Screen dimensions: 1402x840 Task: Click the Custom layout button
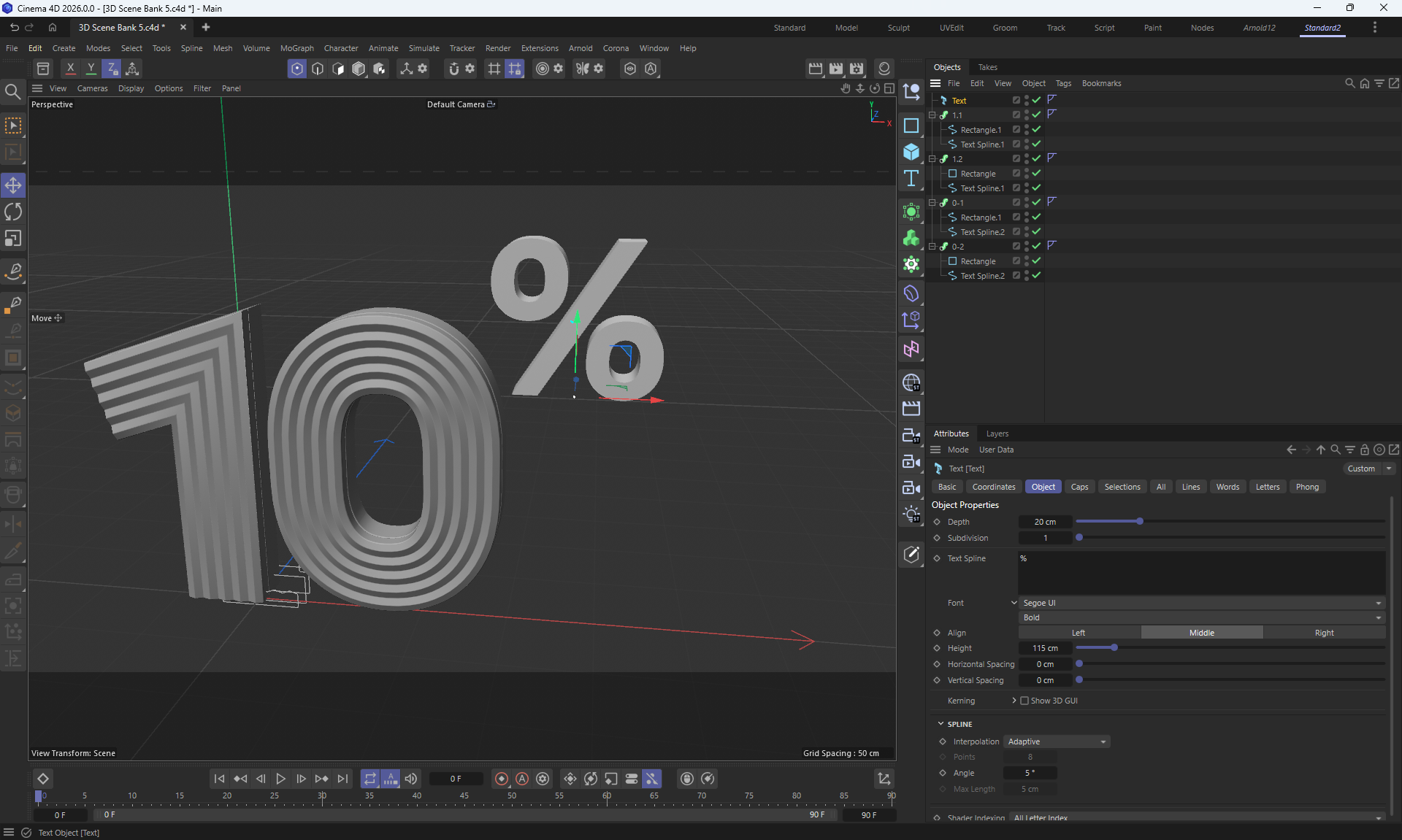pos(1361,469)
